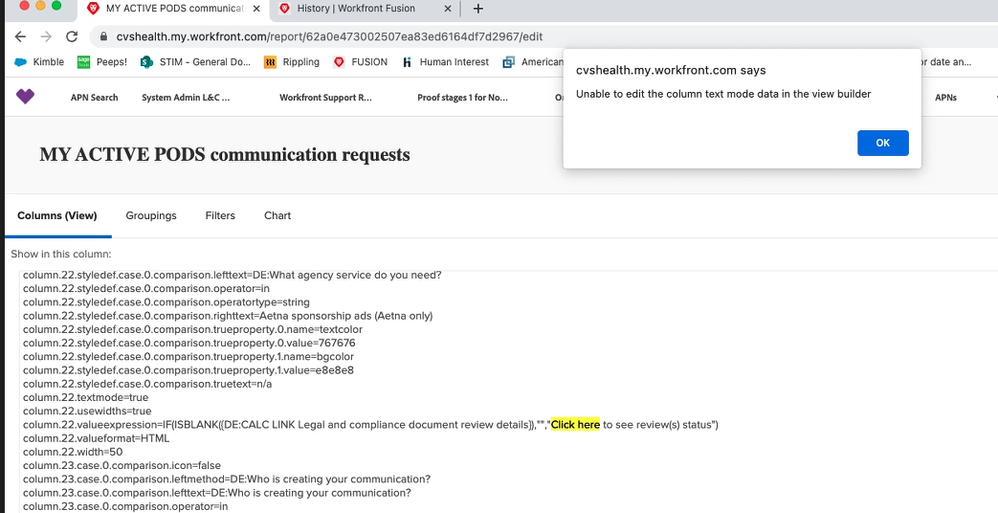Click the 'Show in this column:' label
Screen dimensions: 998x513
click(61, 254)
